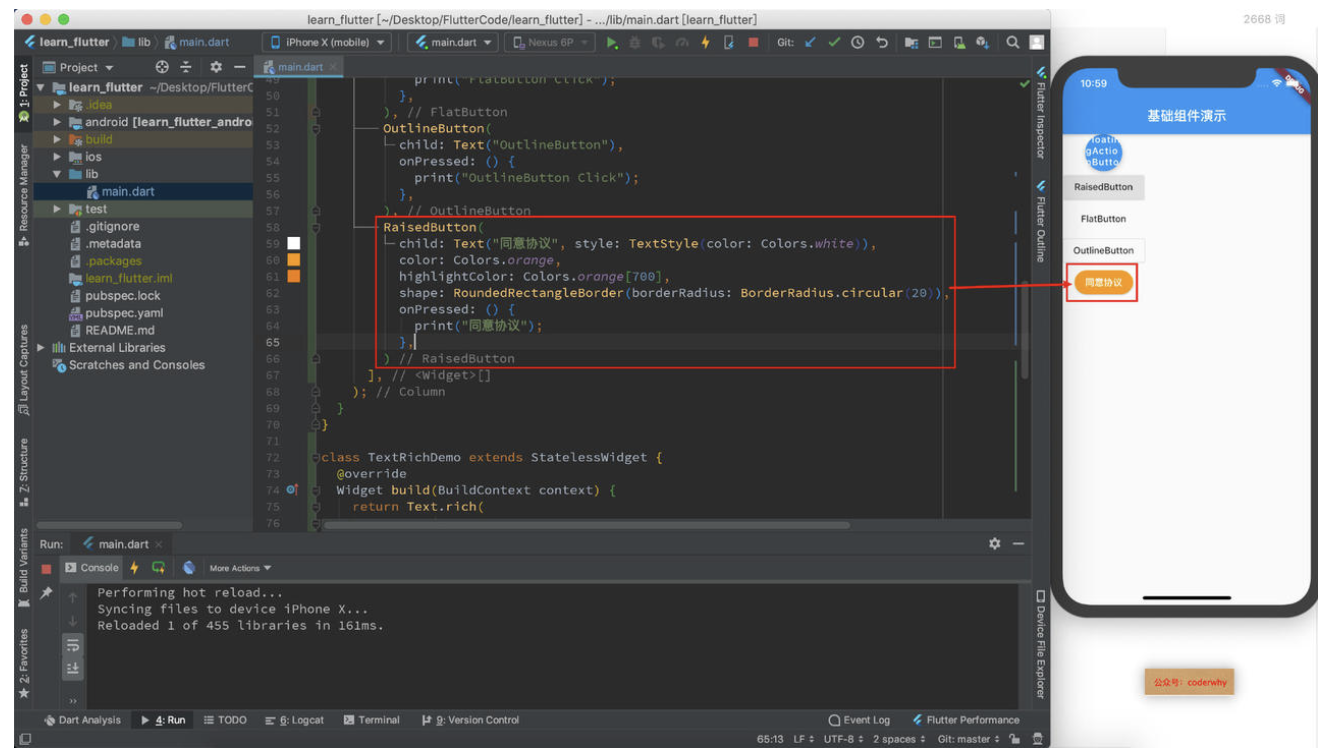Click the orange color swatch on line 61
1324x750 pixels.
[x=294, y=276]
